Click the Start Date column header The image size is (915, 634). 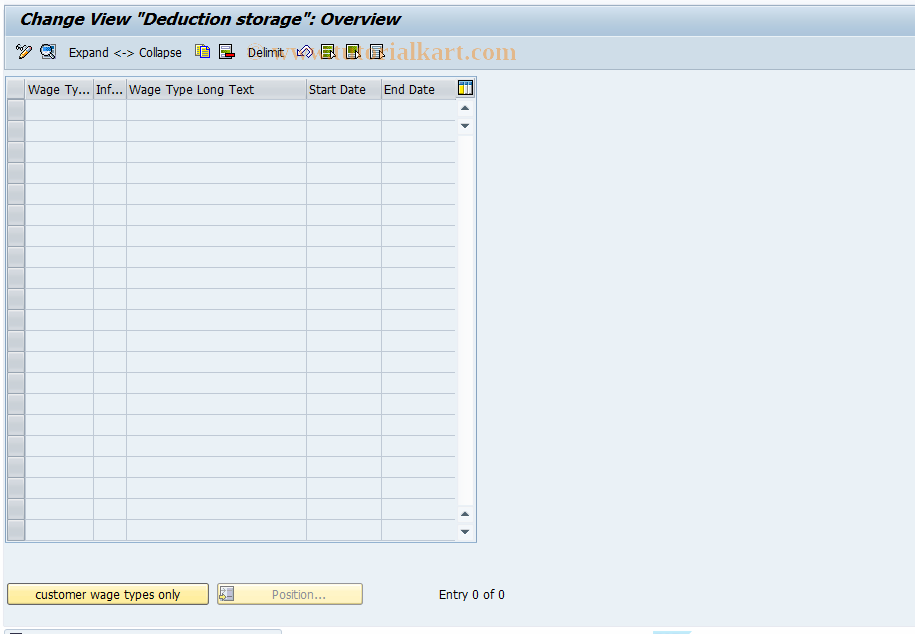[x=344, y=89]
